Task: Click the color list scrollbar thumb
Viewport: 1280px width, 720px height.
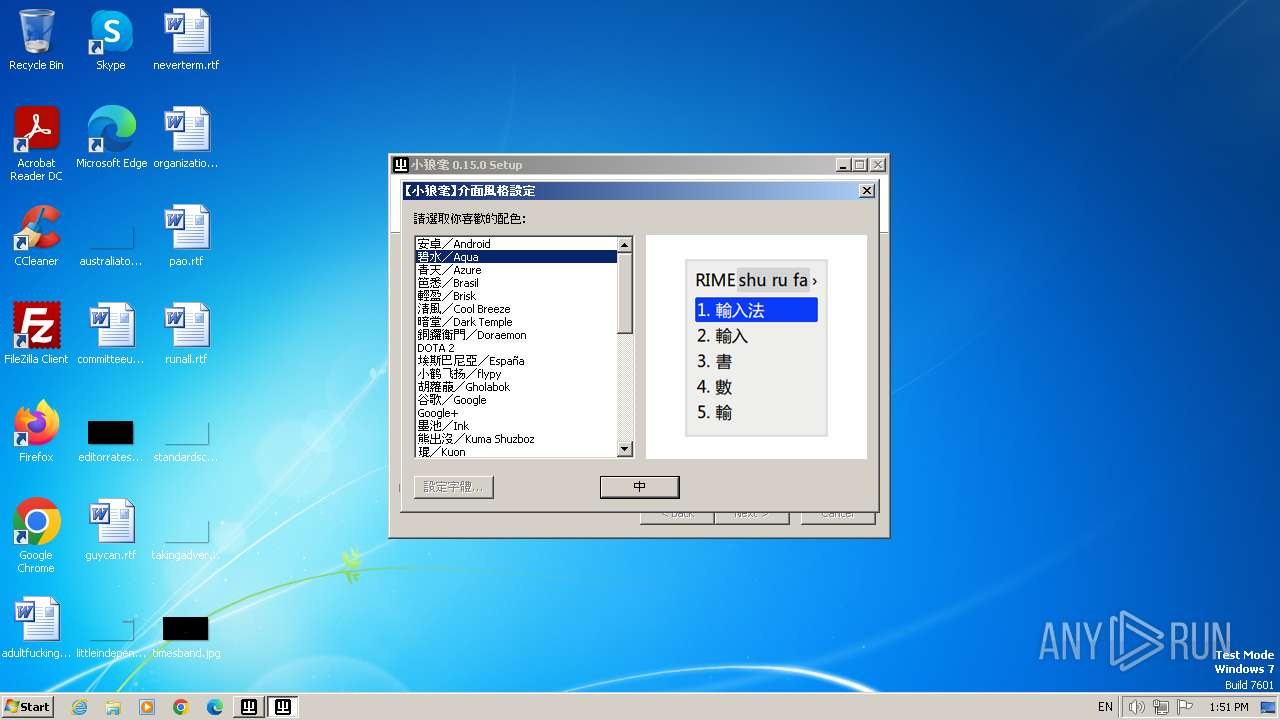Action: tap(625, 293)
